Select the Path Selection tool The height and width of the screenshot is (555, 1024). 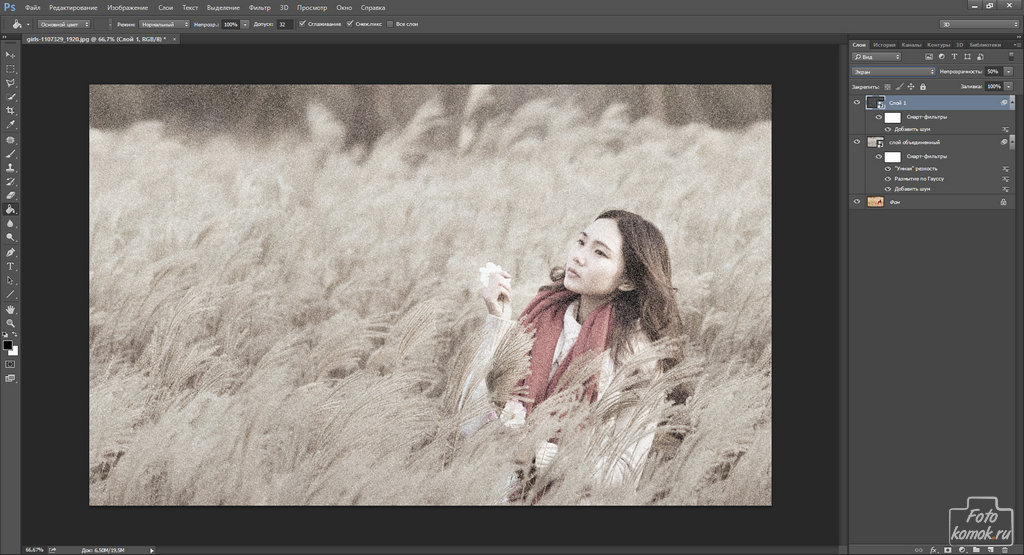tap(10, 281)
